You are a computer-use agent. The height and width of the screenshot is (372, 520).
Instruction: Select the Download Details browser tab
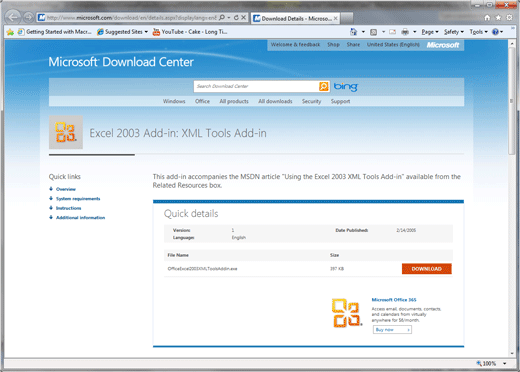pyautogui.click(x=295, y=18)
